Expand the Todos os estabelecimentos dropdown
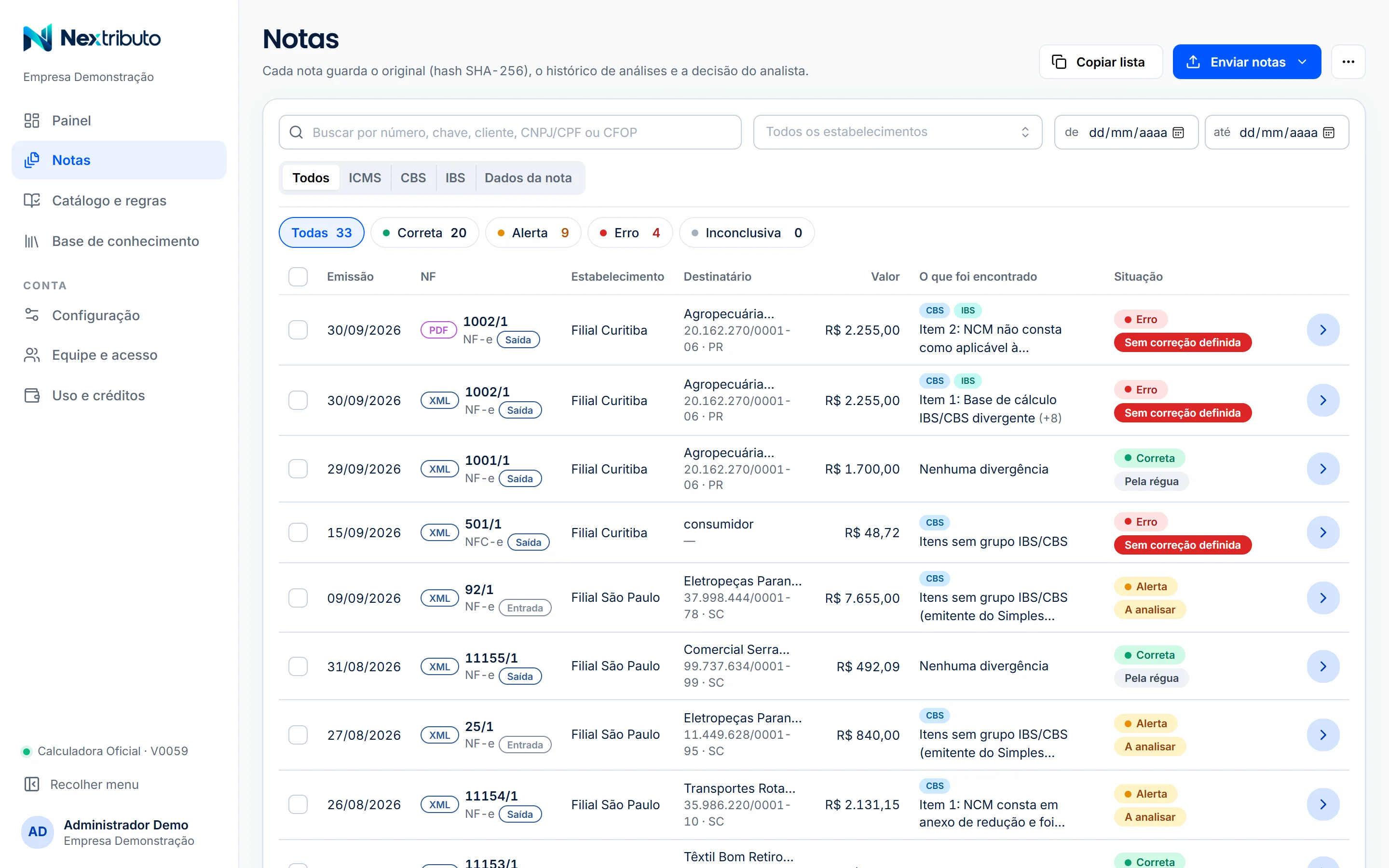 [x=898, y=132]
